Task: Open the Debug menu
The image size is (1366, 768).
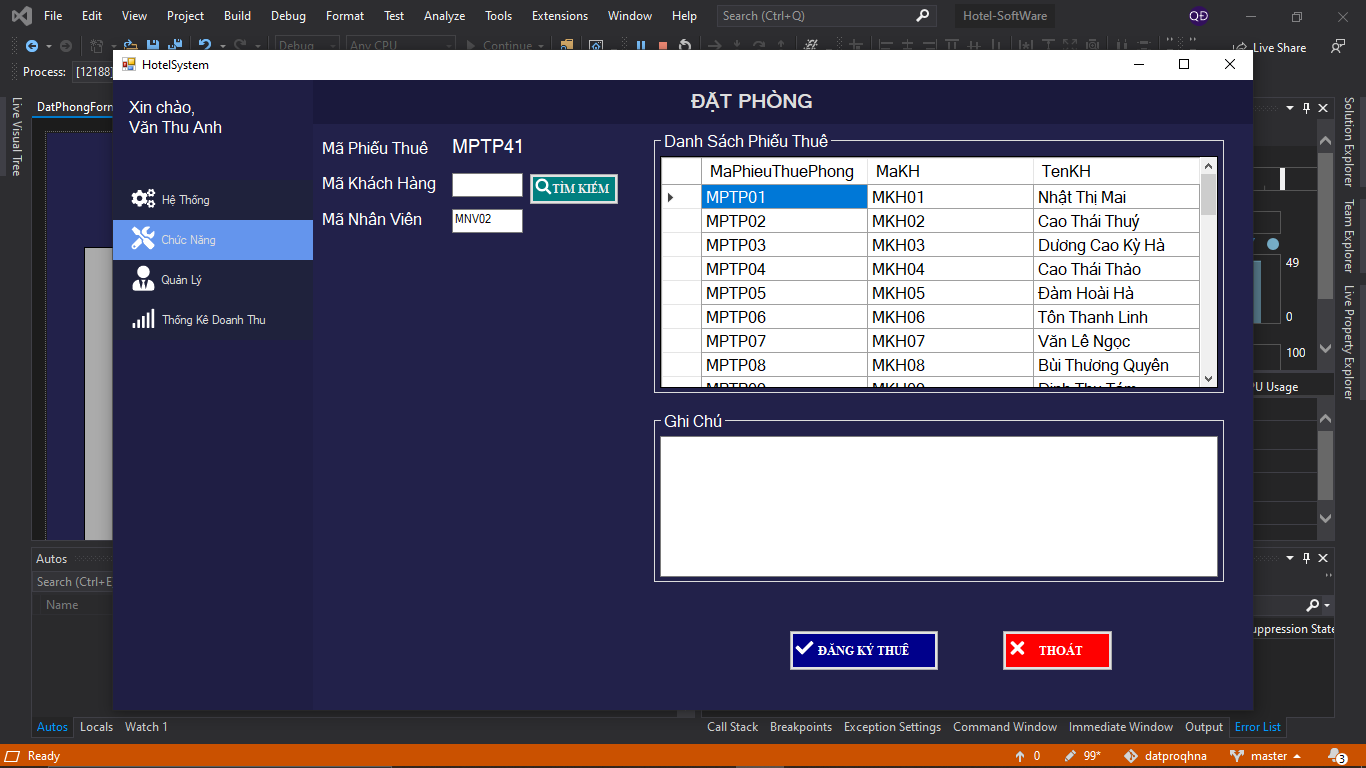Action: [288, 16]
